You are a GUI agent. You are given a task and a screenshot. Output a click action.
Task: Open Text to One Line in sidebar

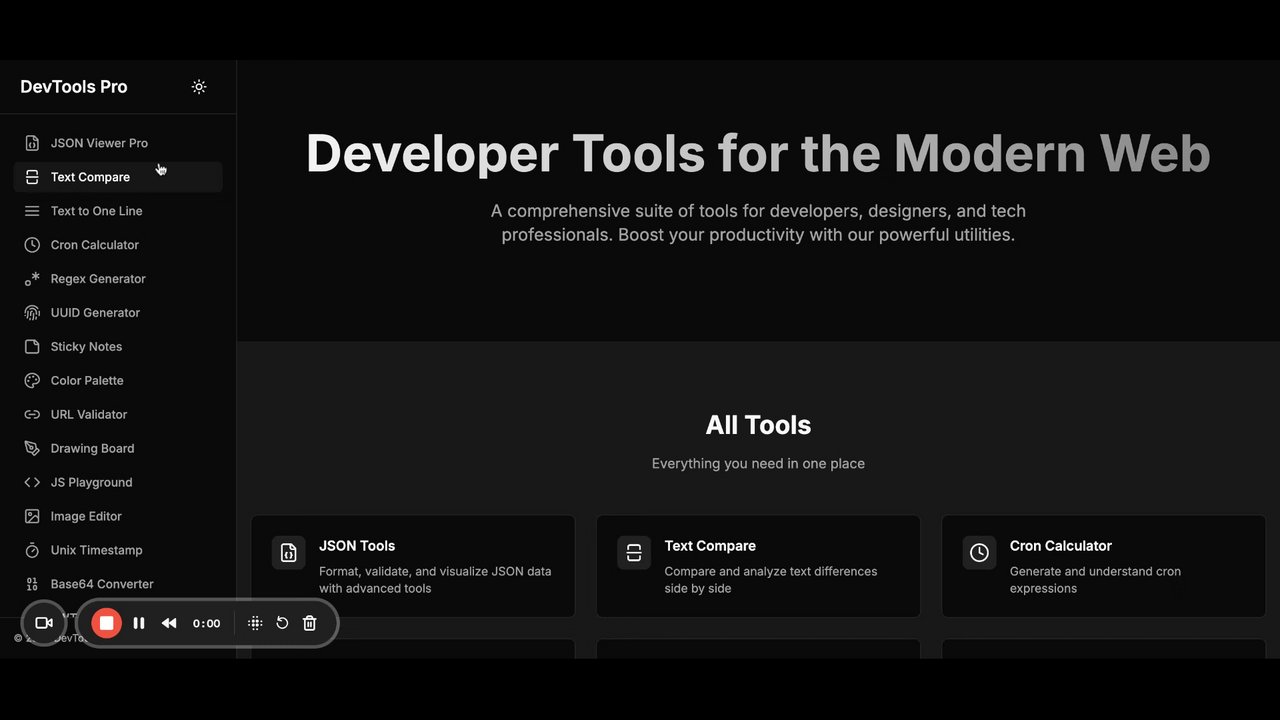pyautogui.click(x=118, y=211)
